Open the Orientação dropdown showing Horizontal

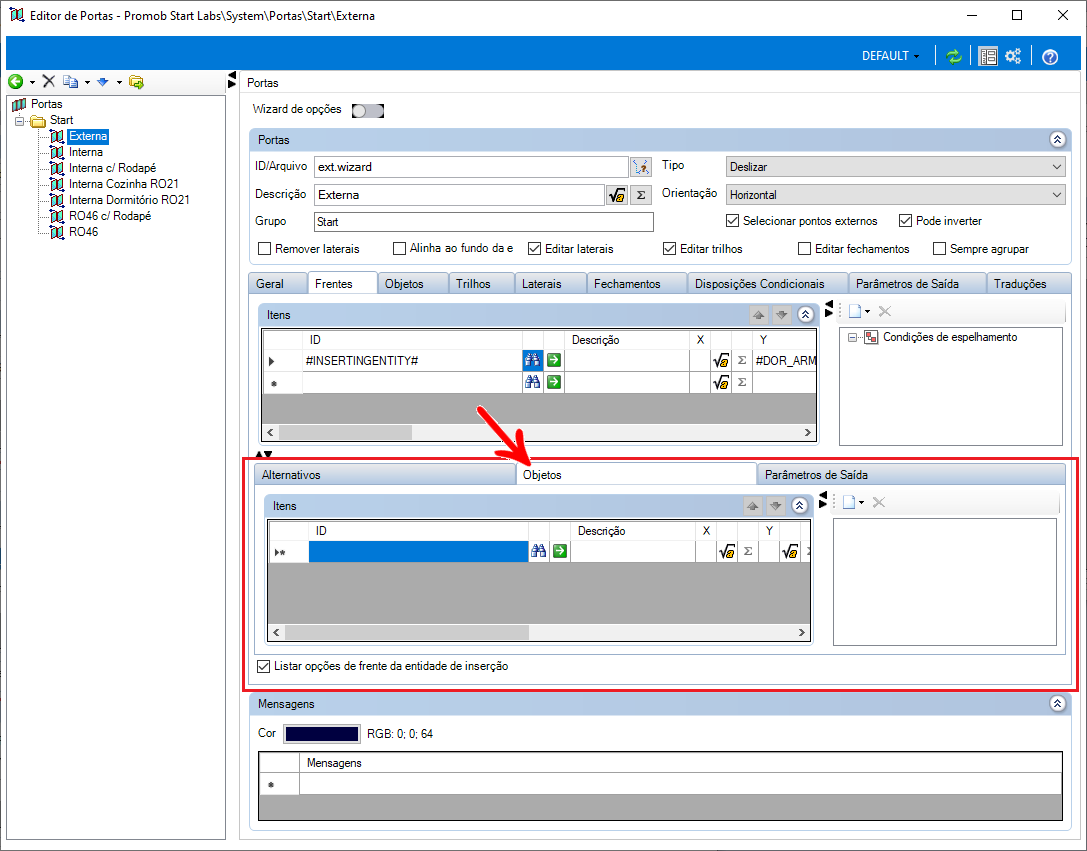click(x=894, y=195)
